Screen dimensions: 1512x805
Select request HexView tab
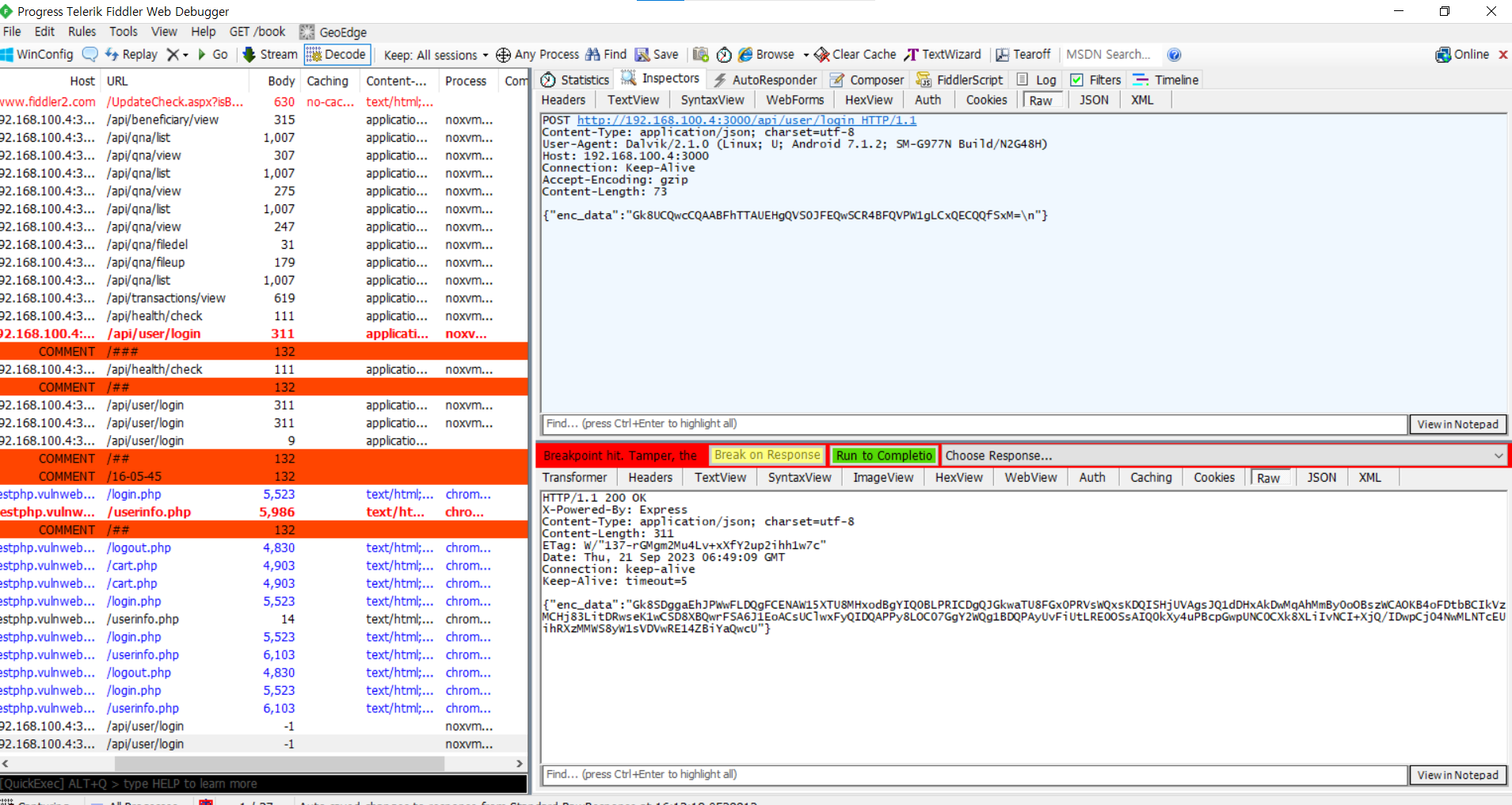869,100
